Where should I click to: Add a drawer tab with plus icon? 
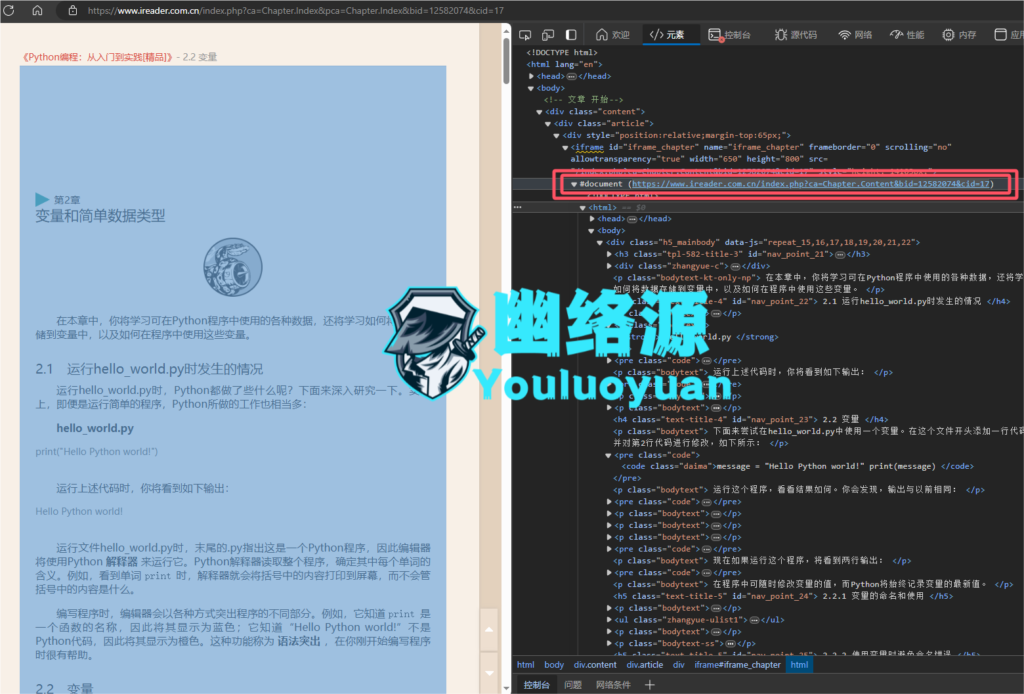[x=649, y=685]
